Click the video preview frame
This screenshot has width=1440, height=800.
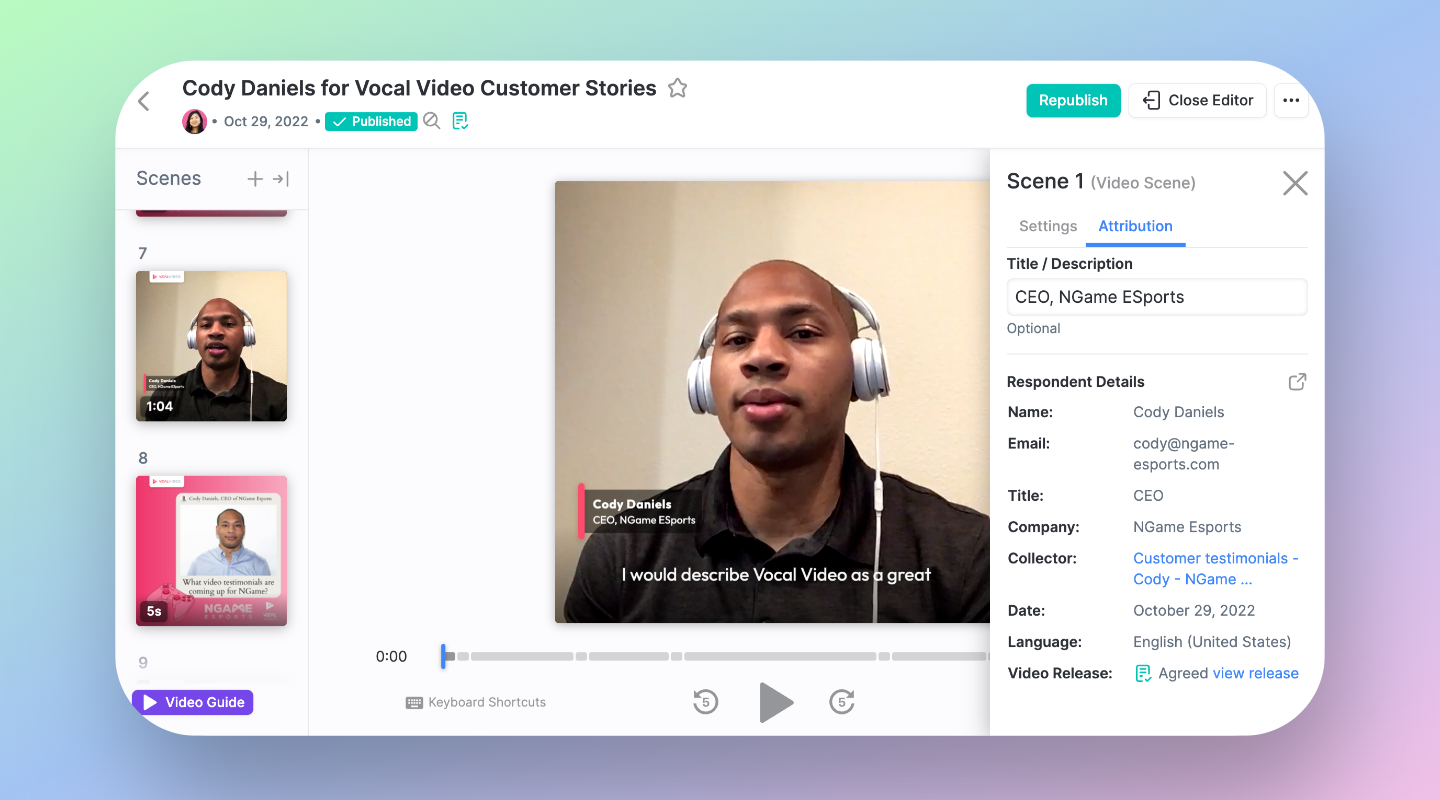tap(772, 402)
